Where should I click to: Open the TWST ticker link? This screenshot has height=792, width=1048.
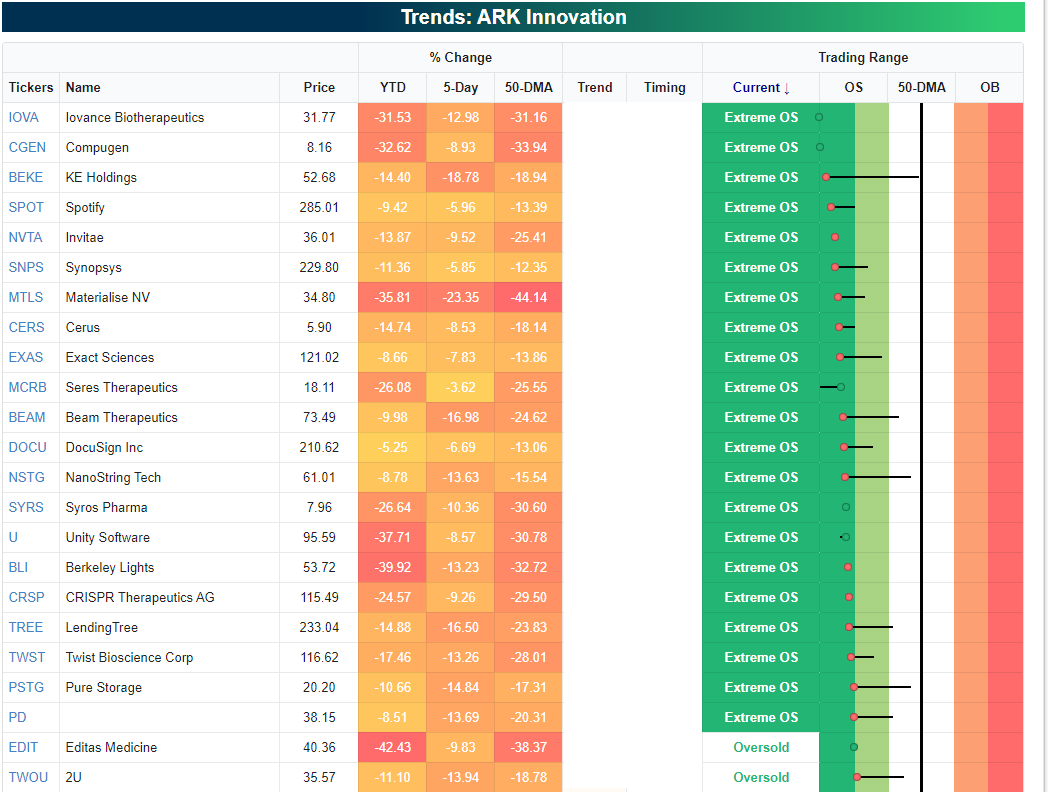coord(27,658)
